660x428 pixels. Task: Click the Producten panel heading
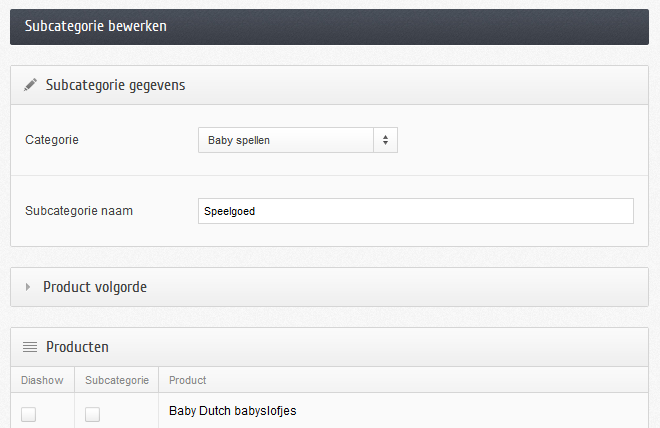(77, 347)
